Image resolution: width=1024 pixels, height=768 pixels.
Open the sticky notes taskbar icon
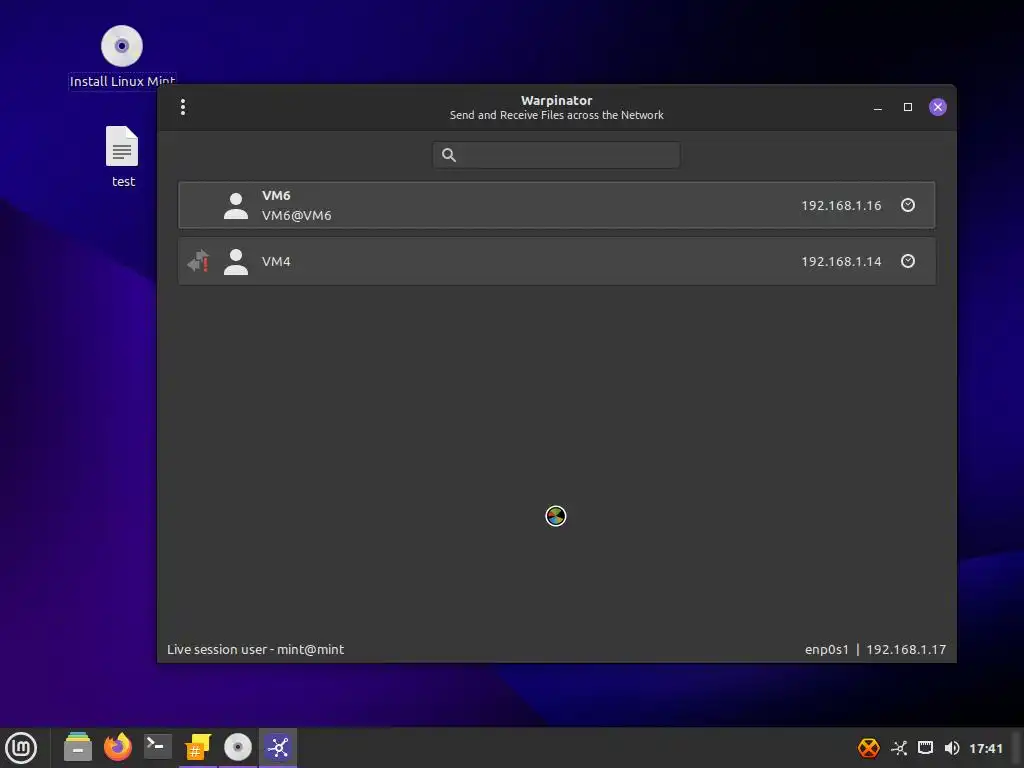tap(197, 747)
